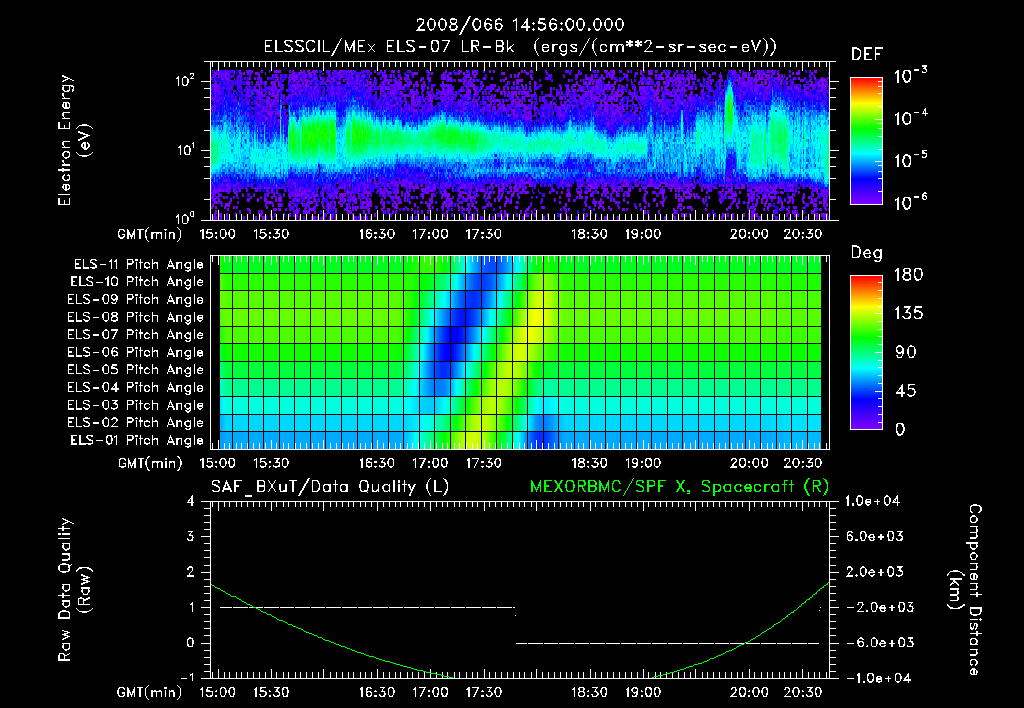
Task: Click GMT(min) label under the bottom plot
Action: coord(150,692)
